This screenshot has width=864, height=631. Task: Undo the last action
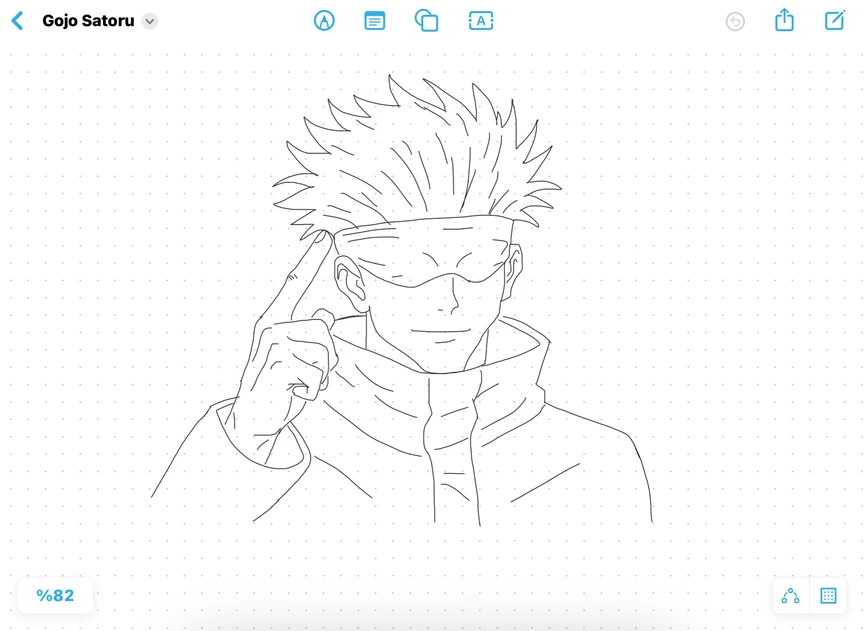[735, 21]
